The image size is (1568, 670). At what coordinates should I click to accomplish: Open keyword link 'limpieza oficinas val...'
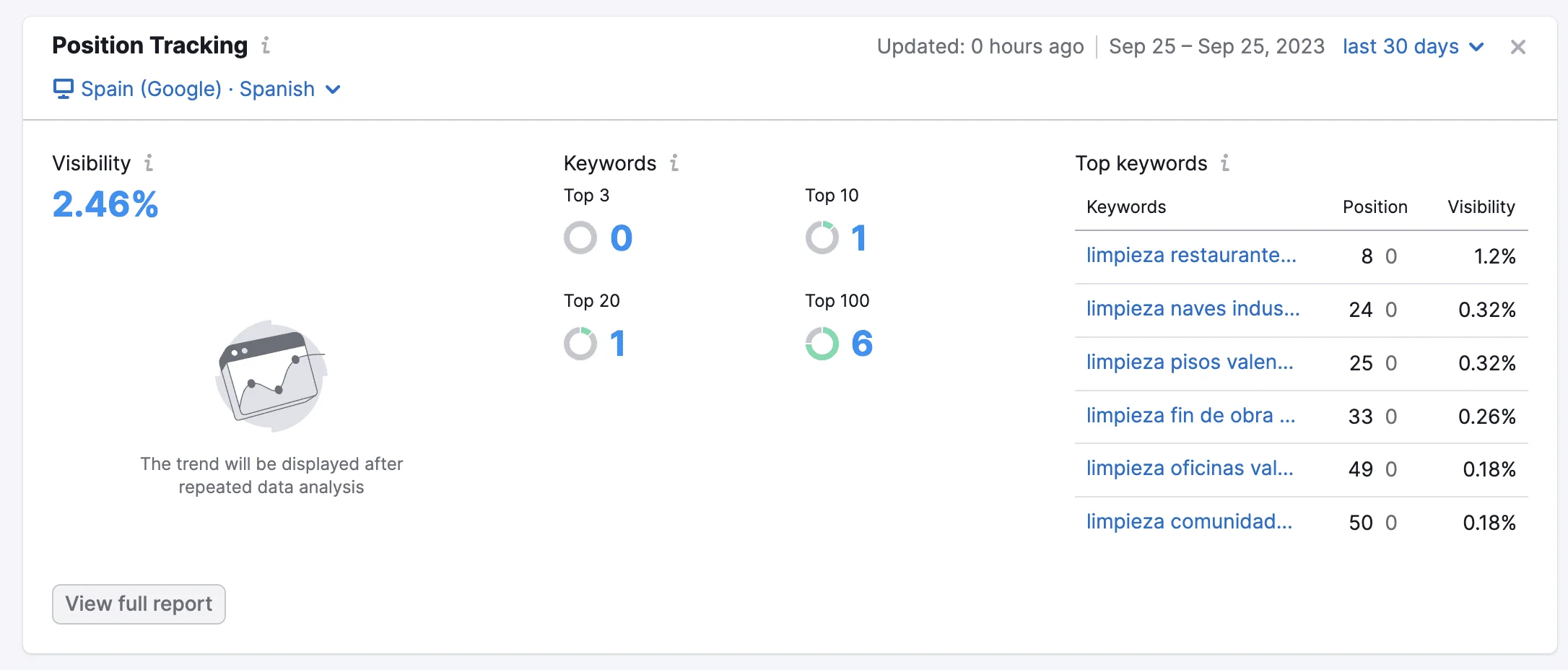point(1190,469)
